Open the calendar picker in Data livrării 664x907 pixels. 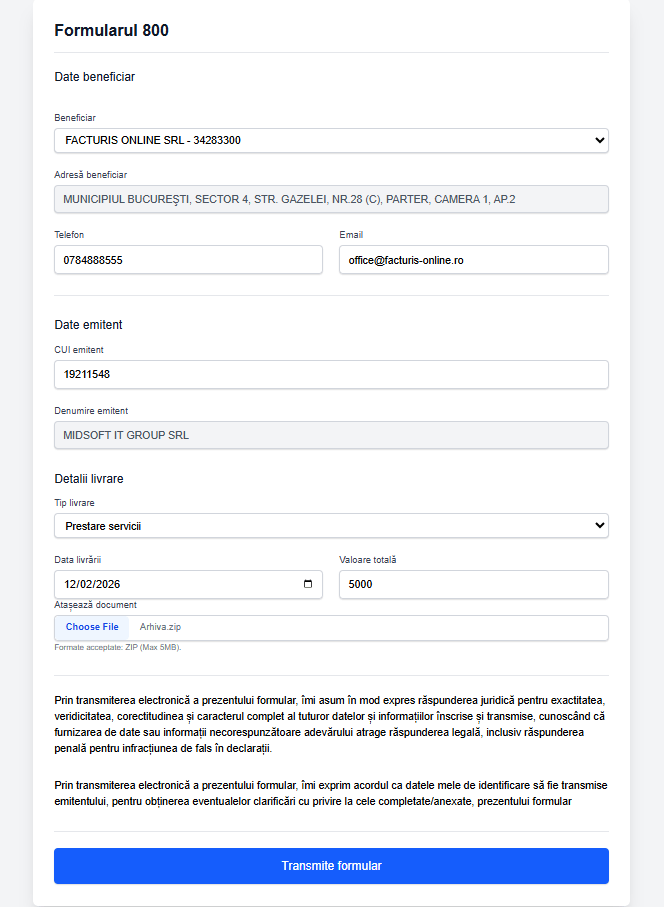click(x=307, y=584)
